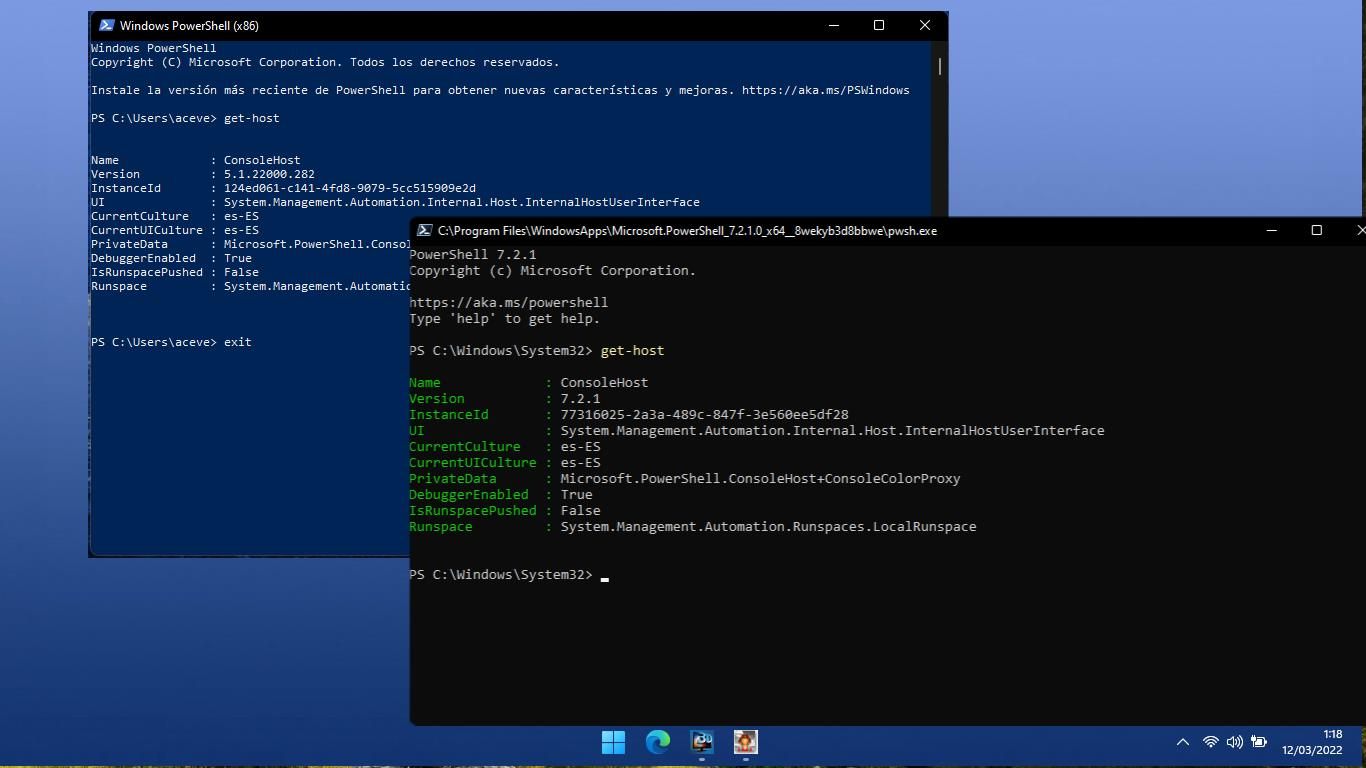Click the https://aka.ms/powershell URL text

[508, 303]
